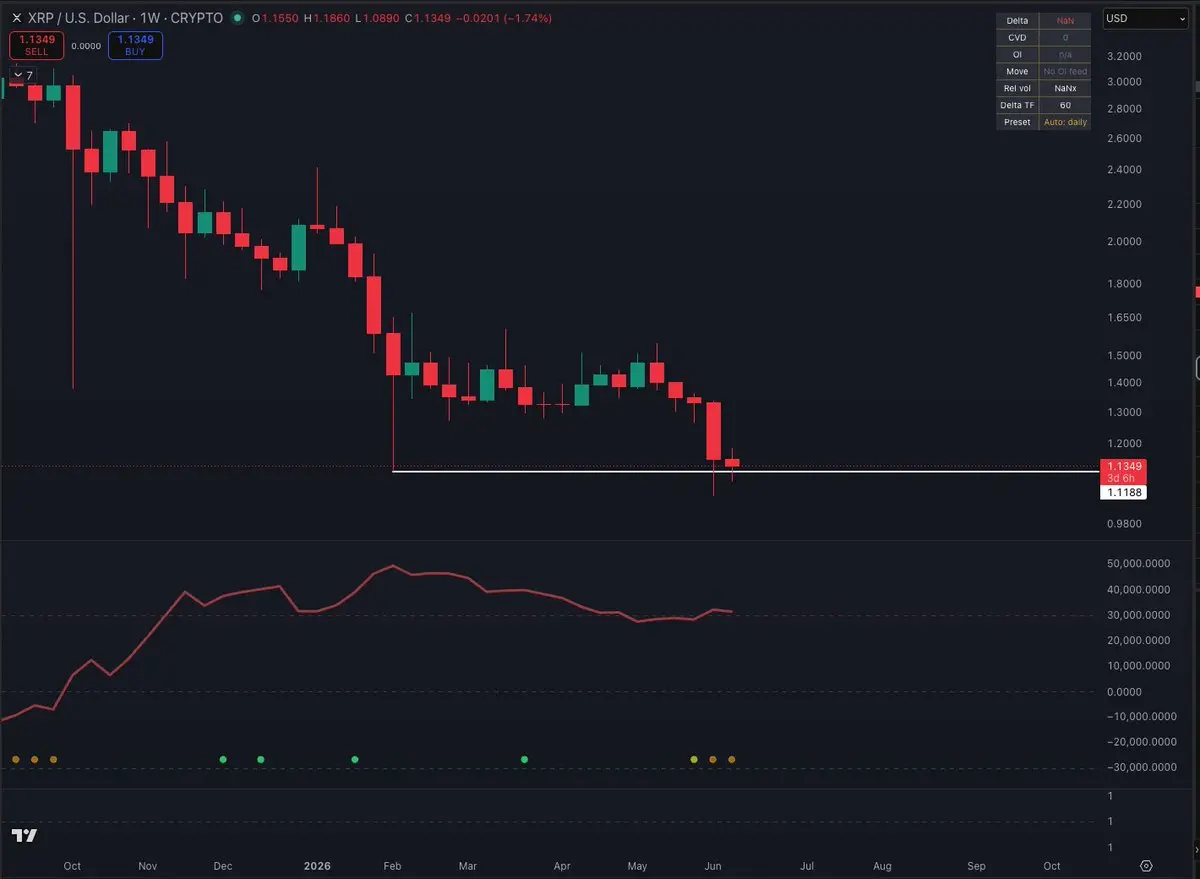Click the 50,000.0000 indicator axis label
The image size is (1200, 879).
tap(1138, 563)
